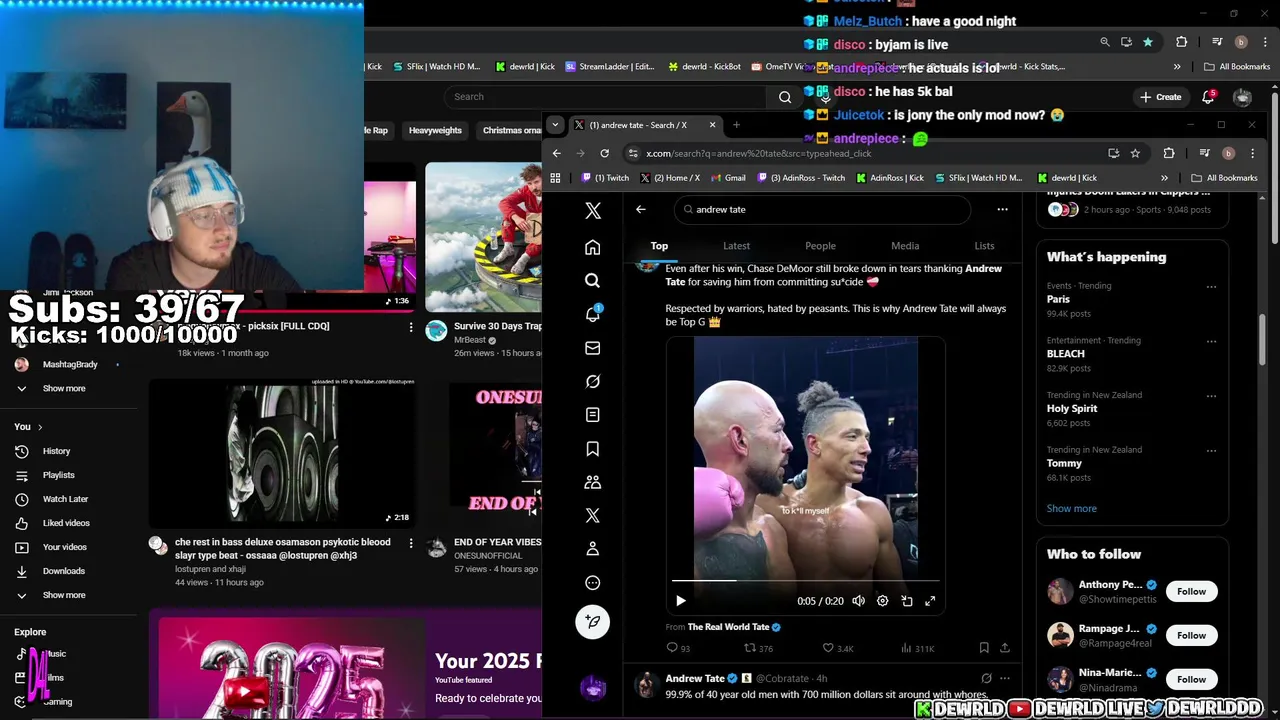
Task: Follow Anthony Pe... @Showtimepettis
Action: point(1191,591)
